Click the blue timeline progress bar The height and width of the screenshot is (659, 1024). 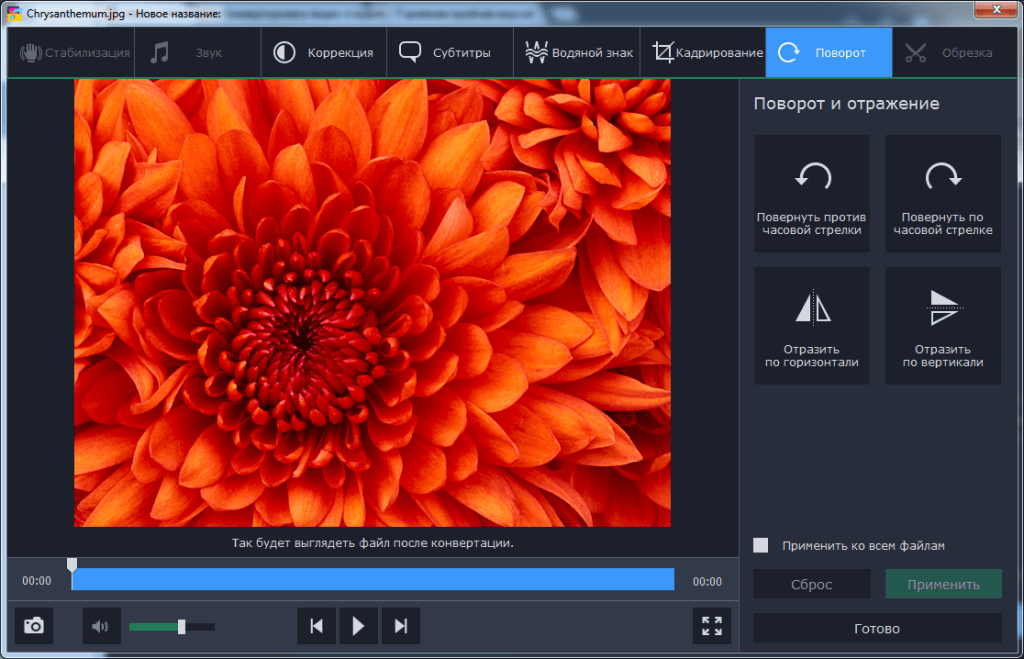click(372, 580)
